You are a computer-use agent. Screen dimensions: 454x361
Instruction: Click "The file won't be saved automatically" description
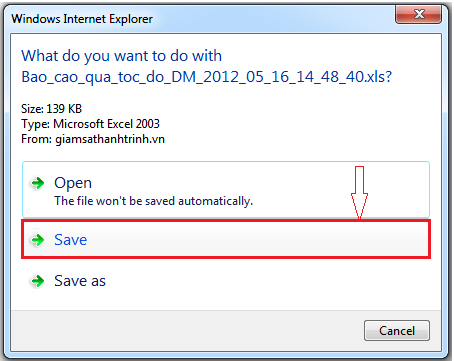coord(154,201)
